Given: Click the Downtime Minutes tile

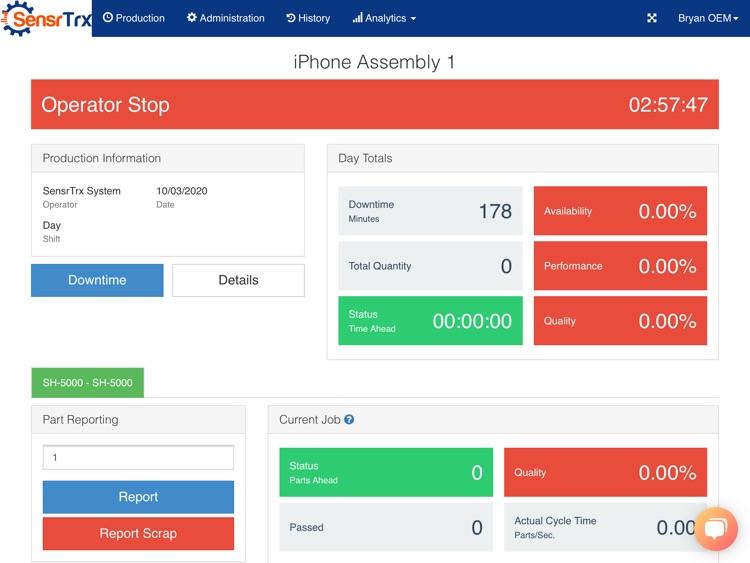Looking at the screenshot, I should click(430, 211).
